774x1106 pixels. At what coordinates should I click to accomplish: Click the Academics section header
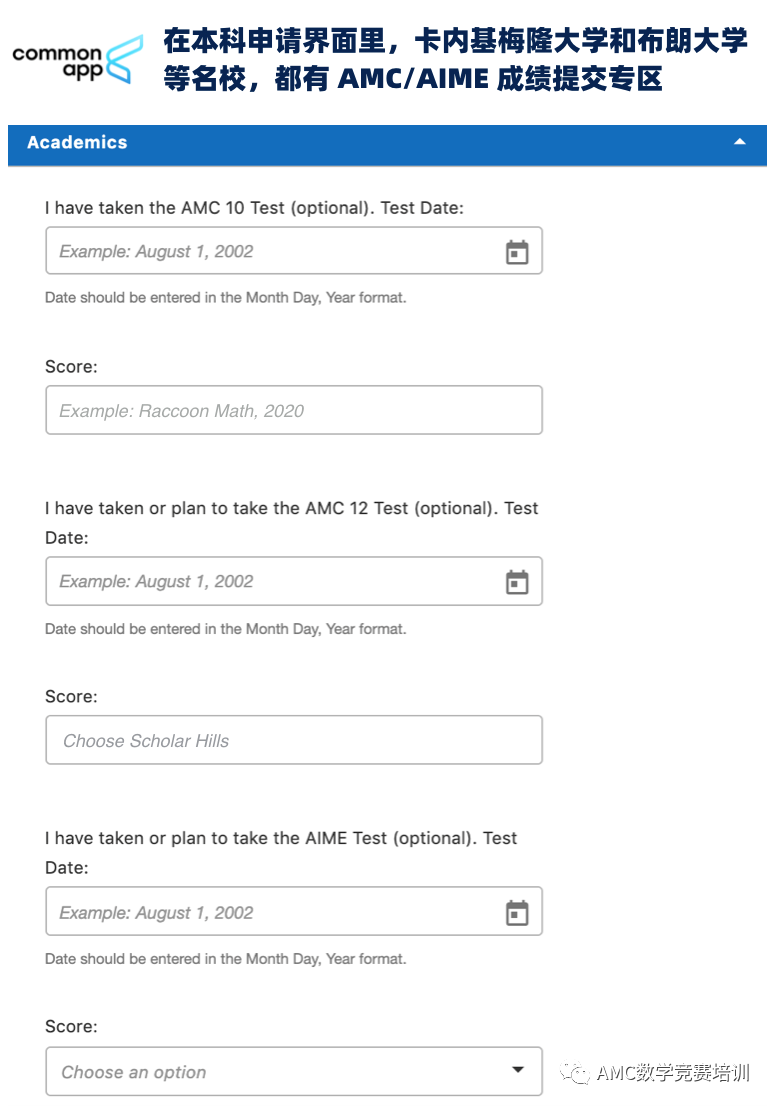pyautogui.click(x=387, y=145)
